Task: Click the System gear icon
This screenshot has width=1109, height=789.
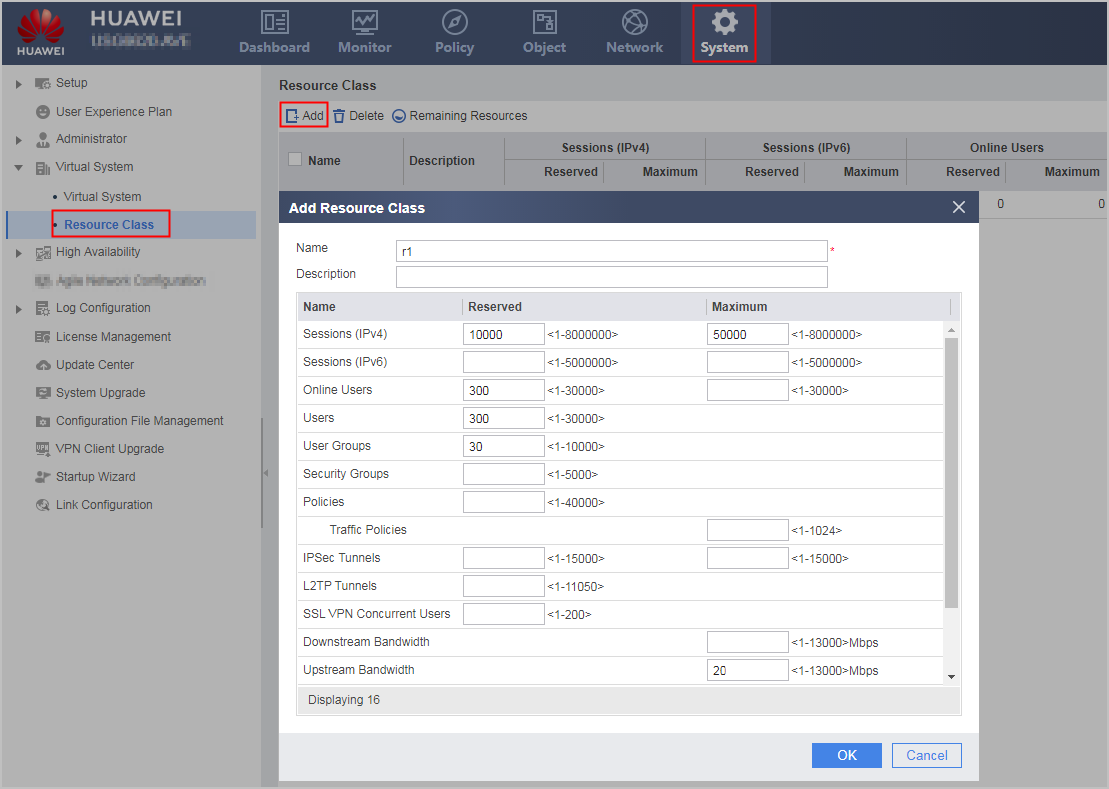Action: [724, 22]
